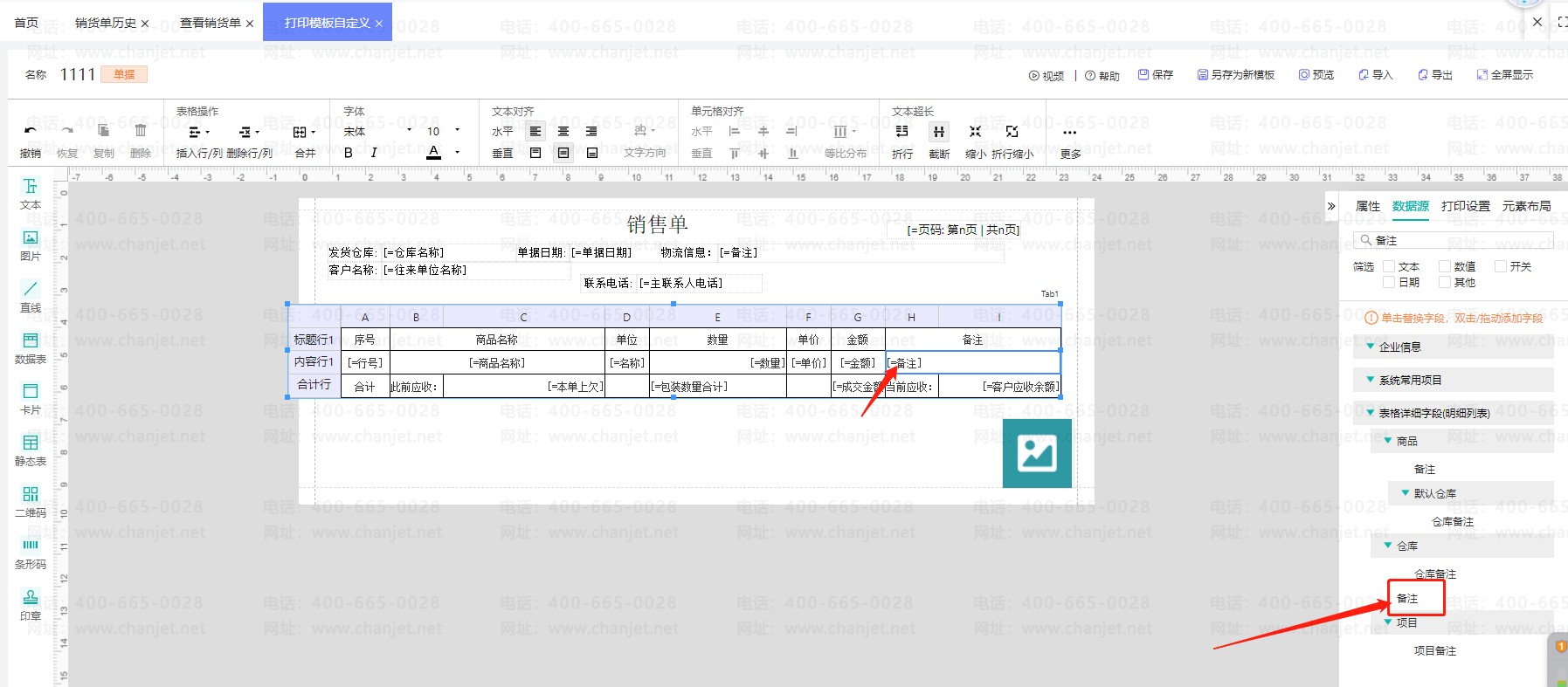Click the 导入 import button
This screenshot has width=1568, height=687.
[x=1376, y=75]
